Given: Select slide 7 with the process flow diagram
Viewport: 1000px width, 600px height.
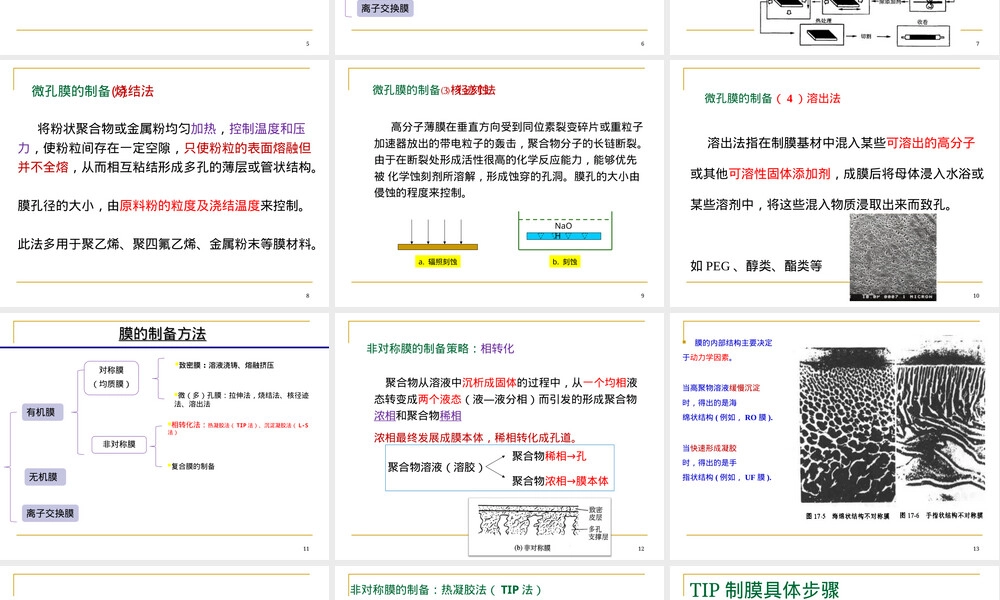Looking at the screenshot, I should click(x=834, y=27).
